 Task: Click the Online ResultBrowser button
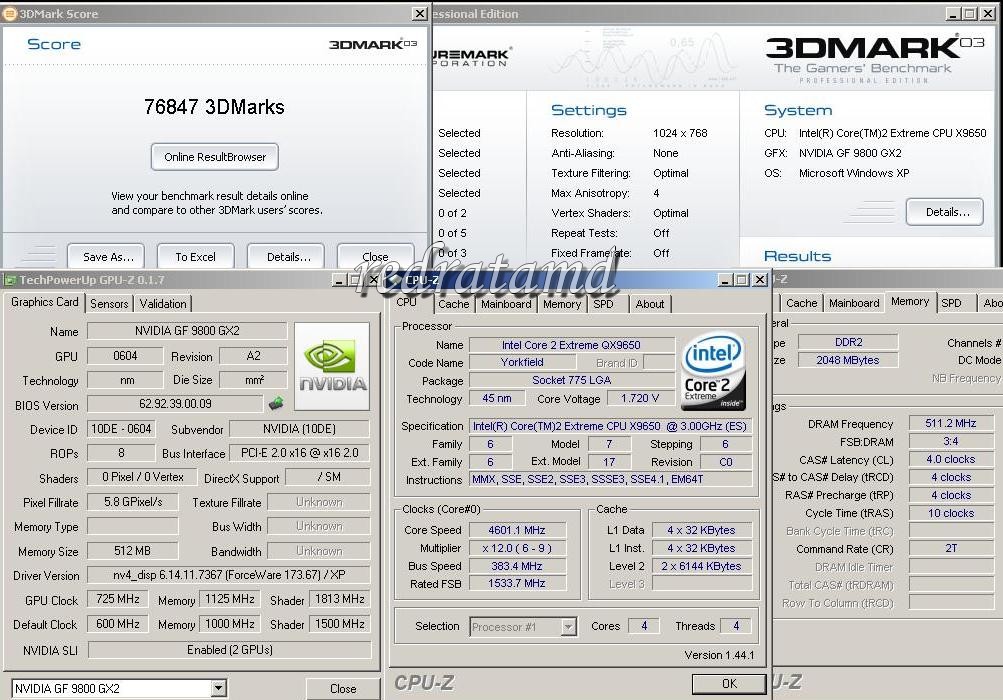[215, 157]
